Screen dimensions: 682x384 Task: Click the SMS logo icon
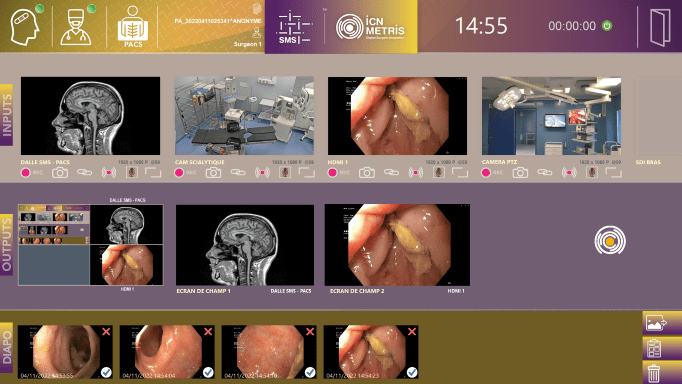click(294, 27)
